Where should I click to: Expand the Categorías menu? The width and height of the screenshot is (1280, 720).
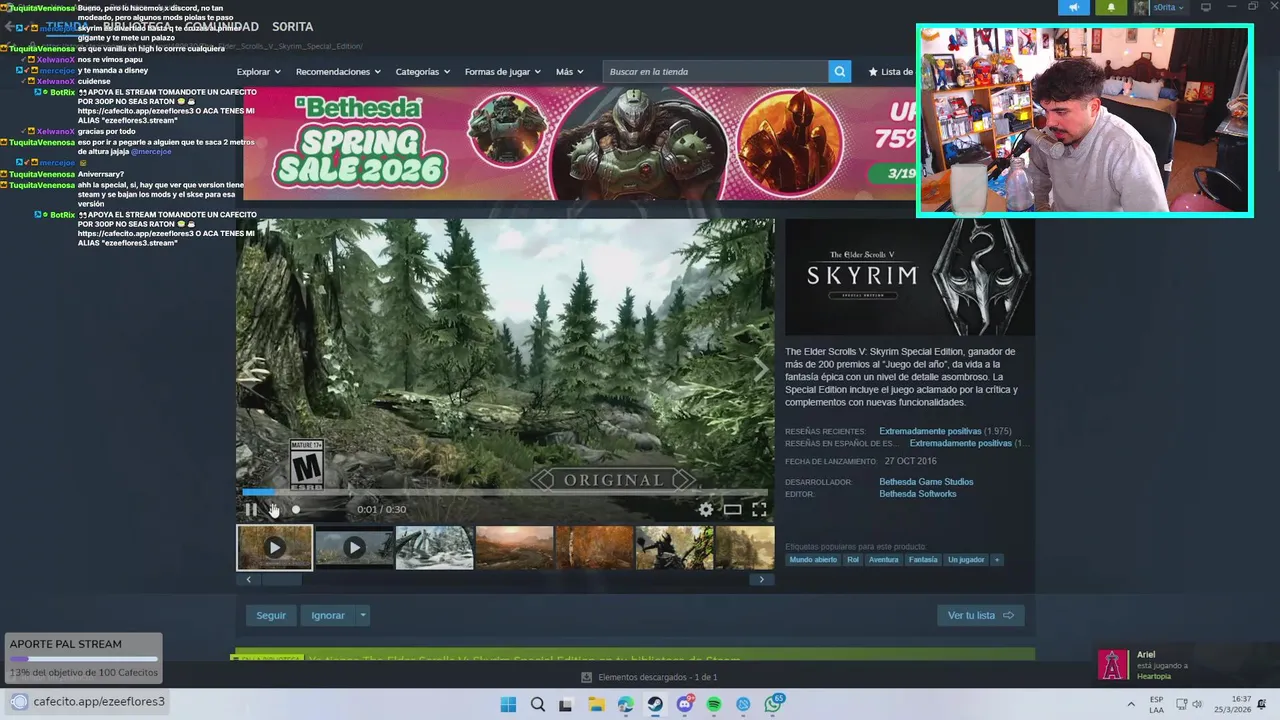422,72
